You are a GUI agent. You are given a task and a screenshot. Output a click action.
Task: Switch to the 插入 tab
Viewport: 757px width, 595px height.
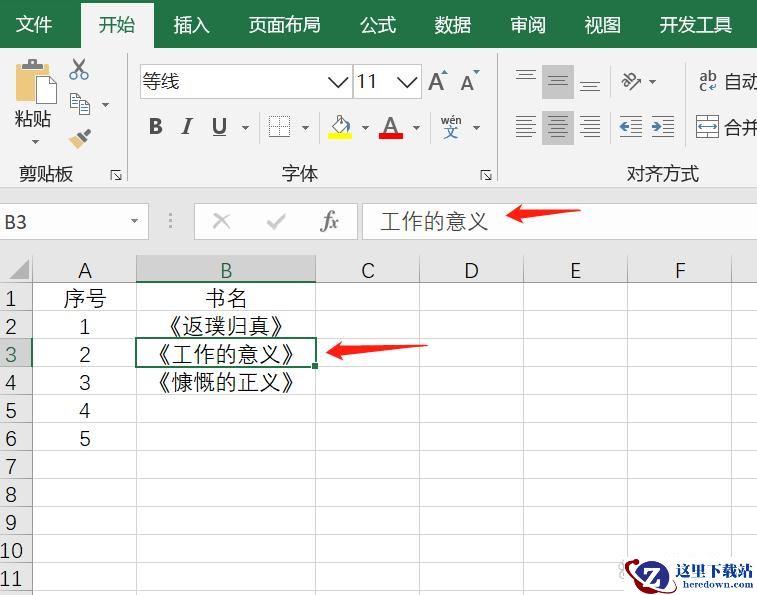[192, 24]
